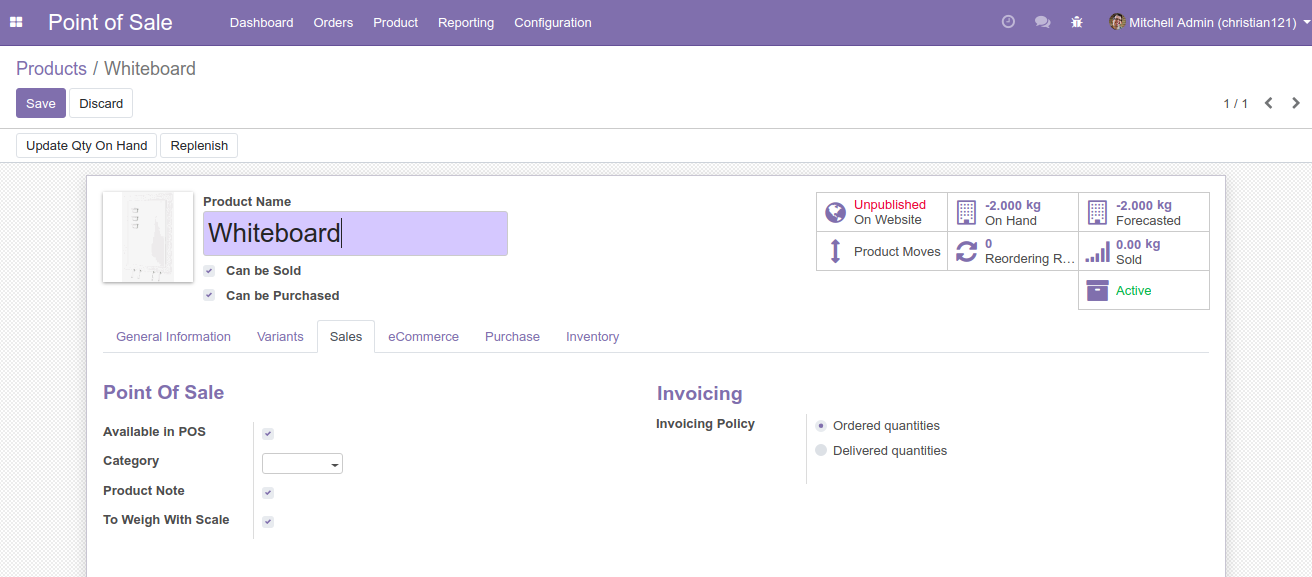Screen dimensions: 1312x577
Task: Go to previous record arrow
Action: [x=1268, y=103]
